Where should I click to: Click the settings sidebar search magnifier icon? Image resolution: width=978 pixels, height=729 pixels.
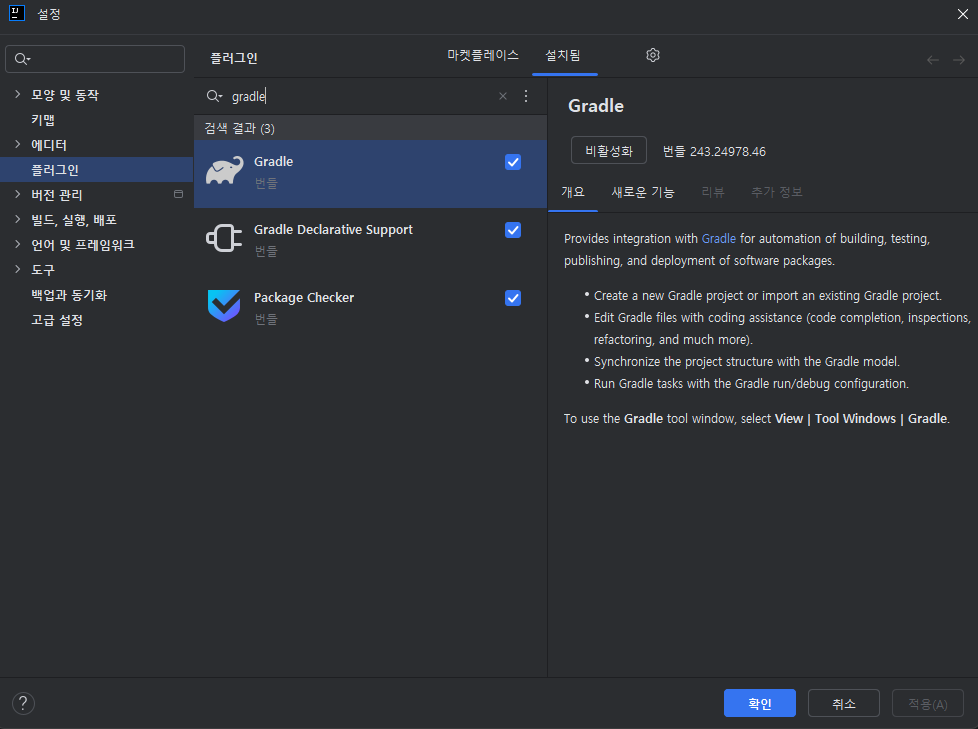pos(22,59)
